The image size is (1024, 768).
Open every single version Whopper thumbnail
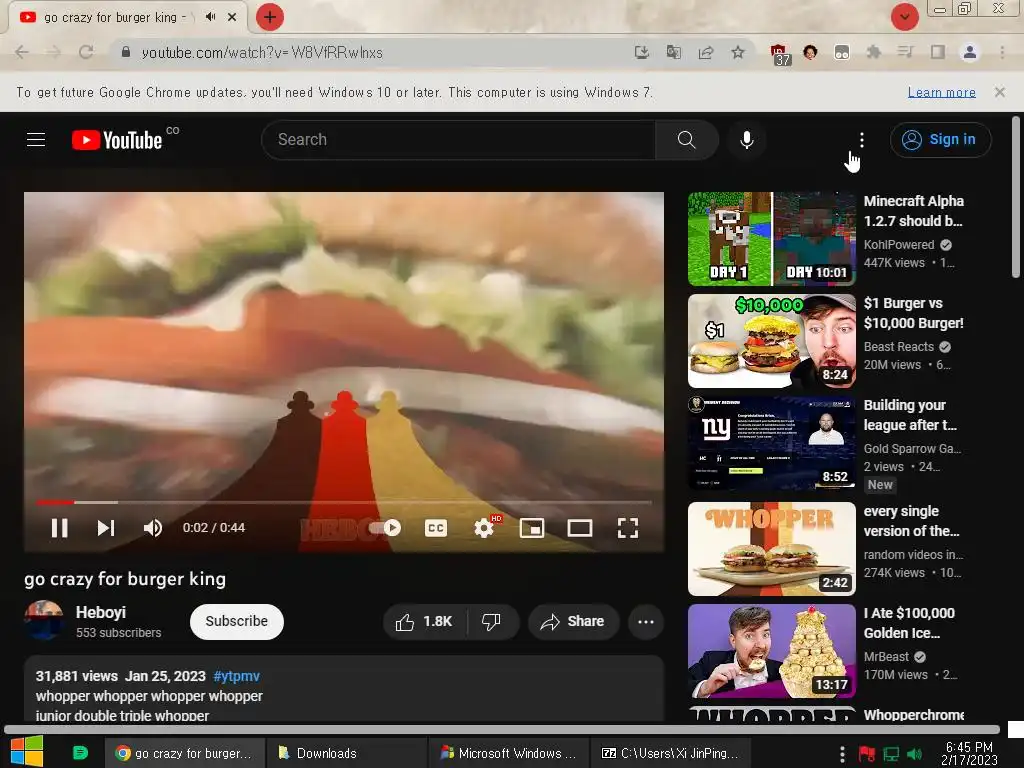coord(771,549)
